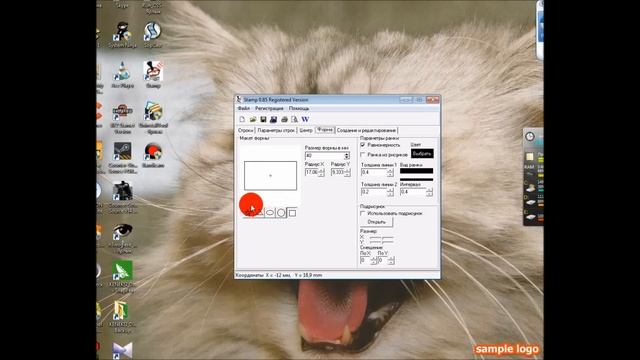Switch to the Центр tab
Image resolution: width=640 pixels, height=360 pixels.
click(306, 130)
